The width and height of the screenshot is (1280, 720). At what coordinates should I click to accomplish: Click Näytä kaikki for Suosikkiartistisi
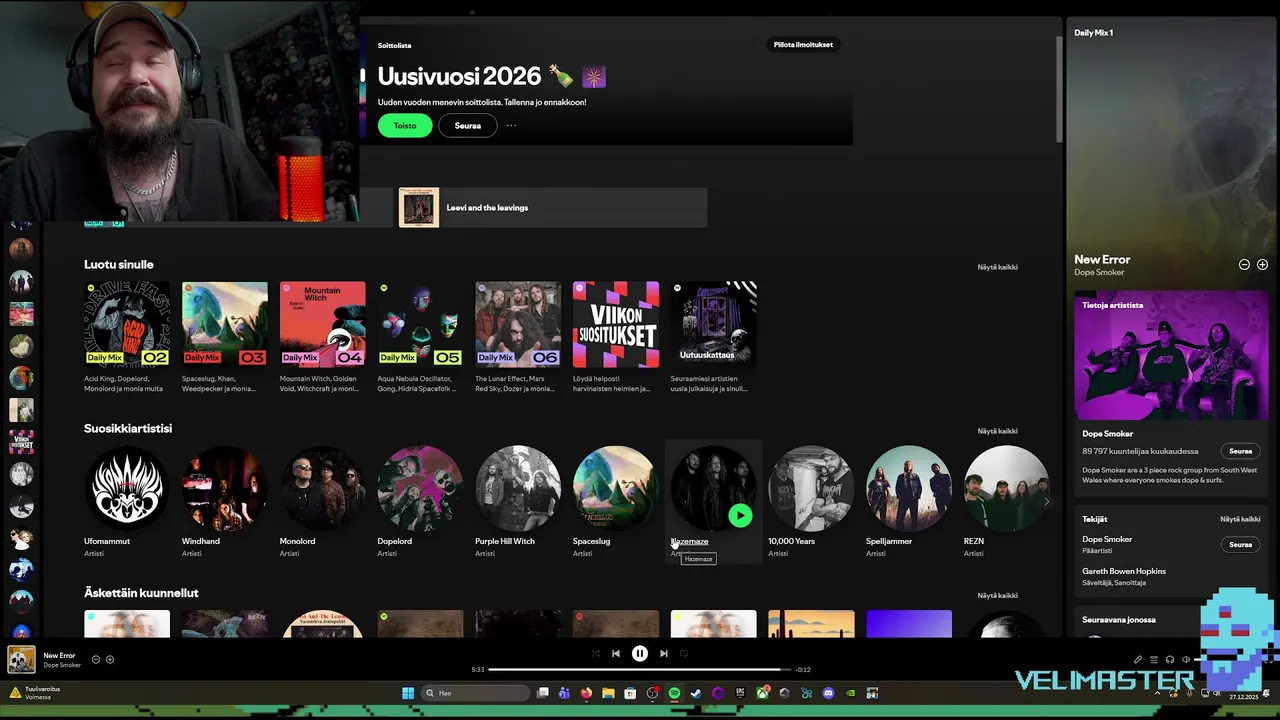tap(997, 431)
